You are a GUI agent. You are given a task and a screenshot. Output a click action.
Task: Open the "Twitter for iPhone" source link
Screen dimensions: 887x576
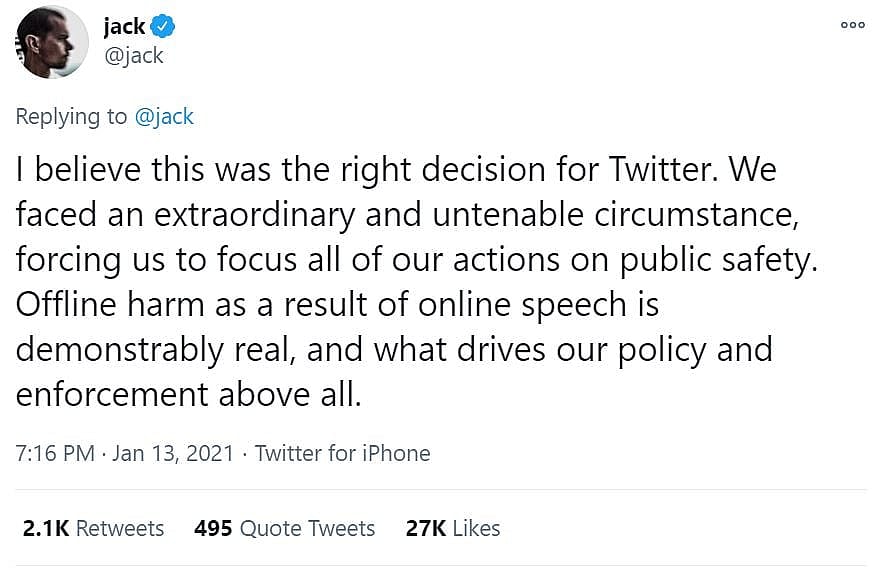click(x=342, y=453)
